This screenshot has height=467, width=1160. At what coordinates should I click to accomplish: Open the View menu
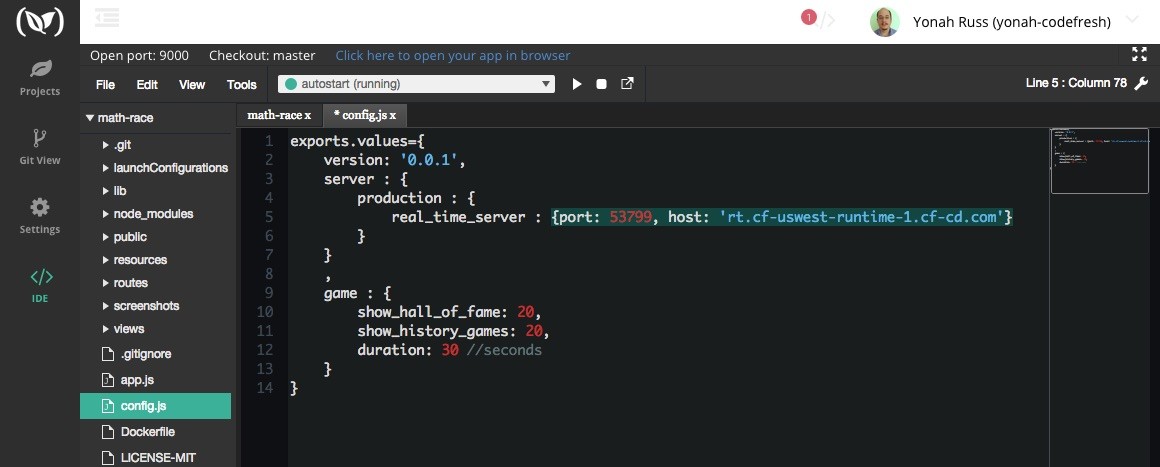click(192, 84)
